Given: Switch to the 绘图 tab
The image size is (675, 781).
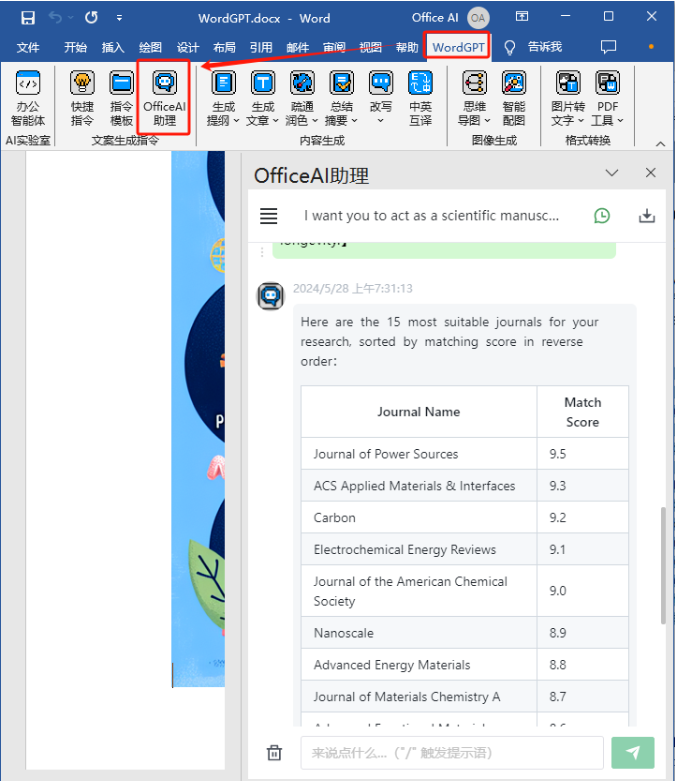Looking at the screenshot, I should [150, 47].
